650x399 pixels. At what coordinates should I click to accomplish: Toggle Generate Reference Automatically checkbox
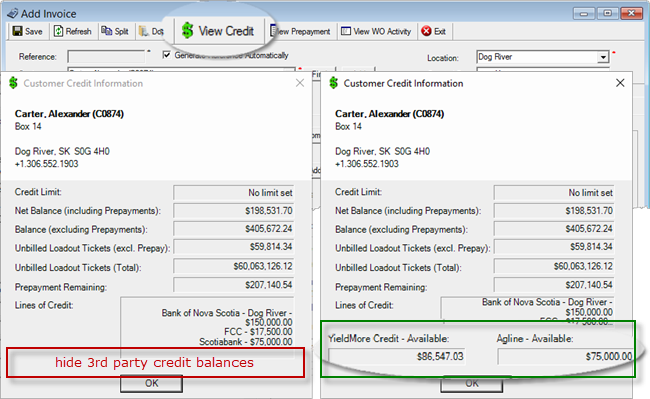coord(167,55)
